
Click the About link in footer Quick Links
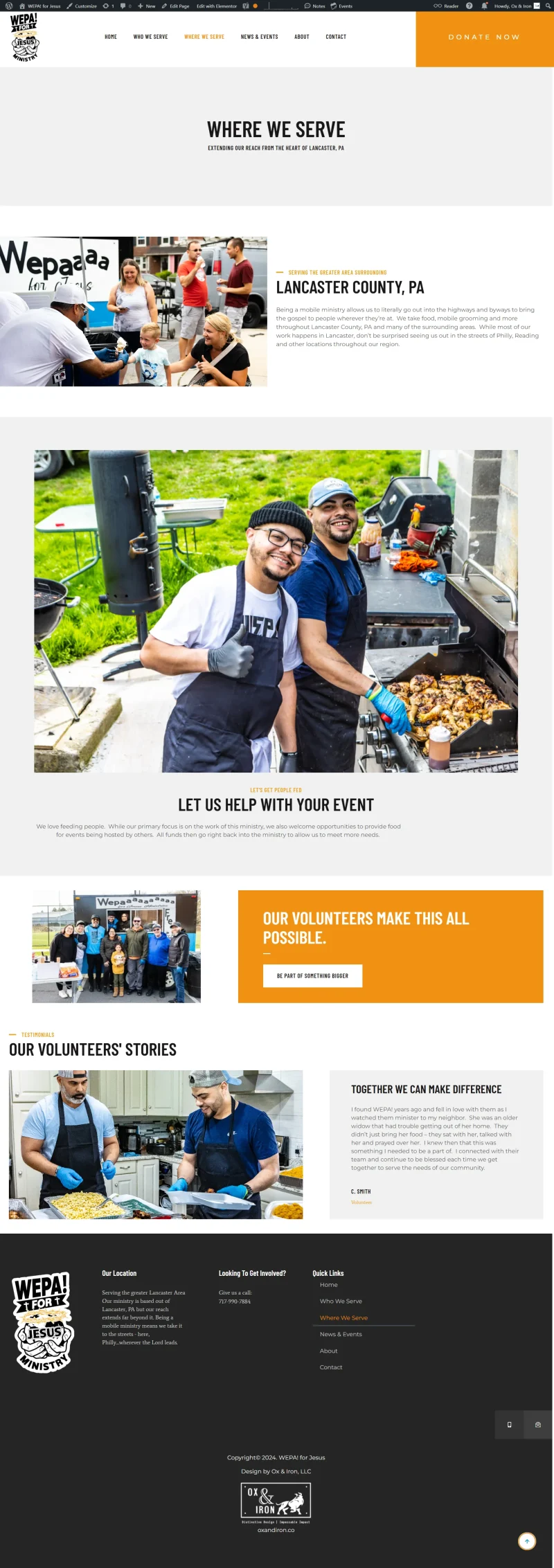(328, 1351)
